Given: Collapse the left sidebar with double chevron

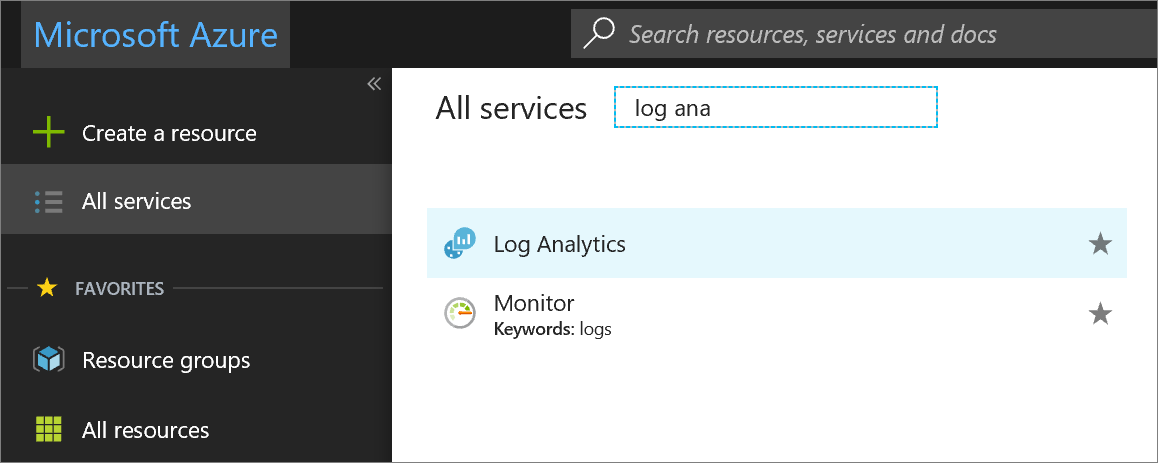Looking at the screenshot, I should coord(374,84).
